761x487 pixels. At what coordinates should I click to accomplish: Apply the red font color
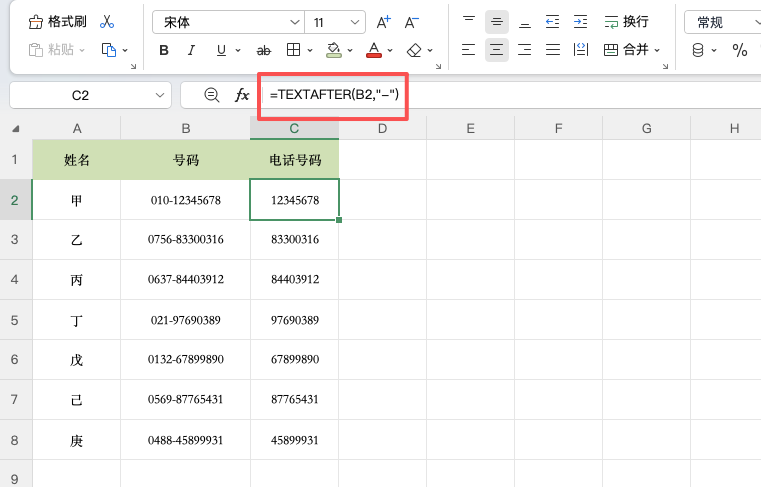(x=374, y=50)
